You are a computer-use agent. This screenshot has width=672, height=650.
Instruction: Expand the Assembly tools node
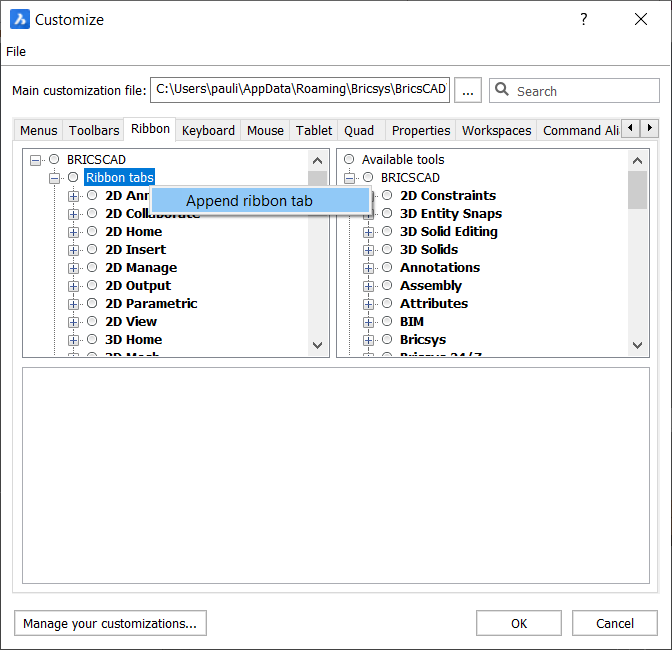[368, 286]
